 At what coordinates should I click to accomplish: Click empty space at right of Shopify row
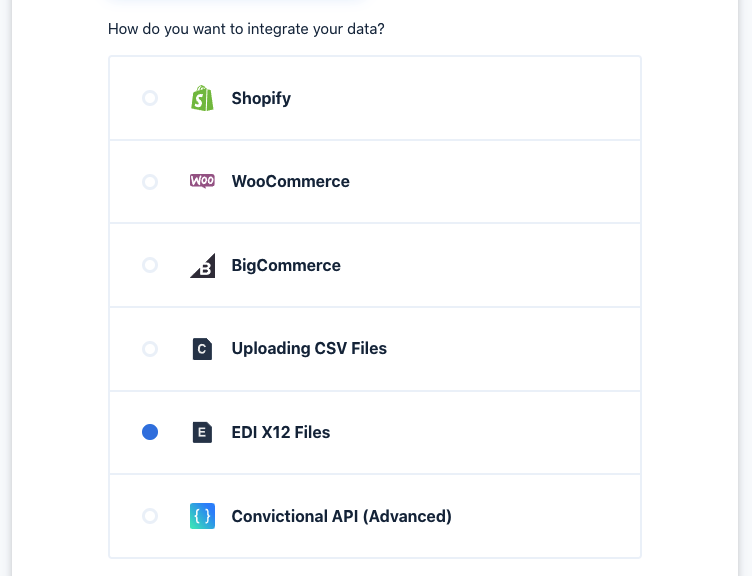(500, 98)
